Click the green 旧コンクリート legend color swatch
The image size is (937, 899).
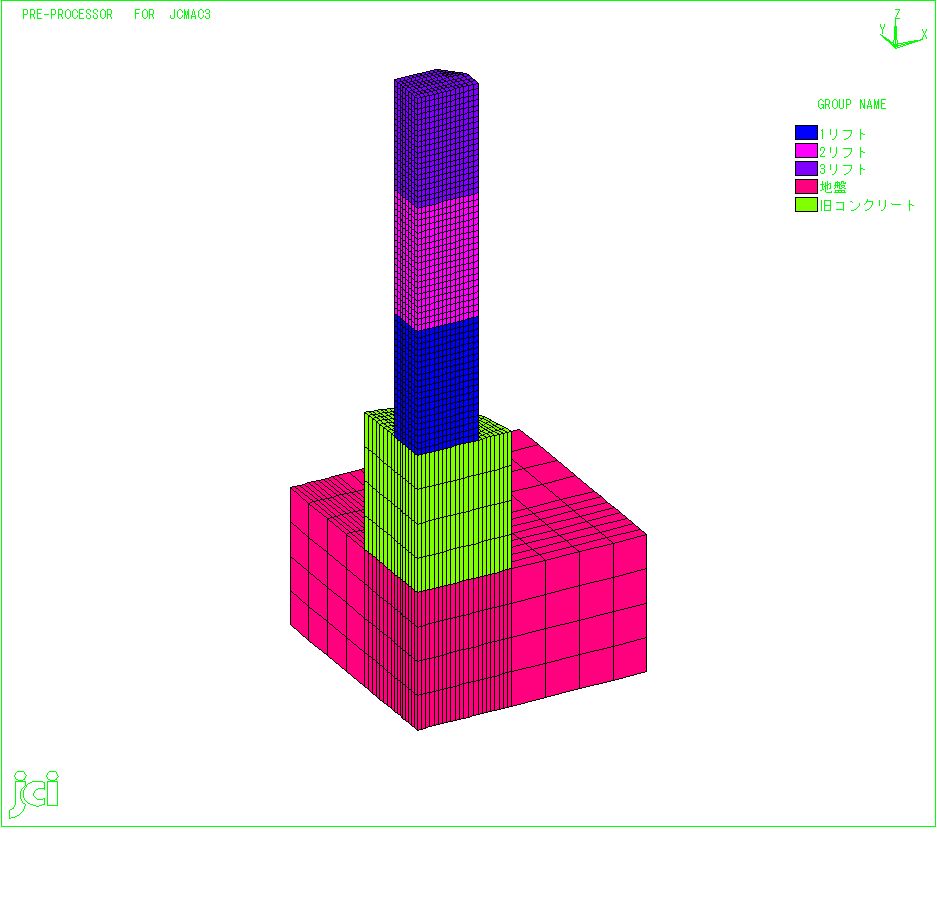(806, 204)
